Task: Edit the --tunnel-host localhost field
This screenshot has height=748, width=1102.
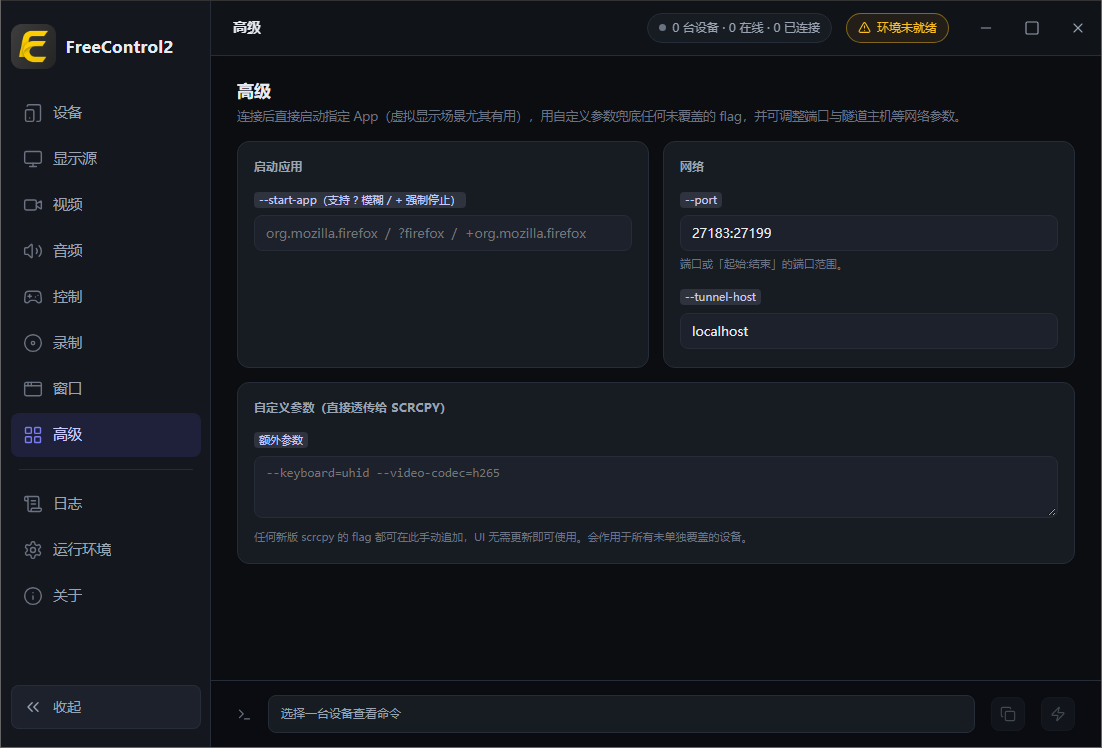Action: 869,331
